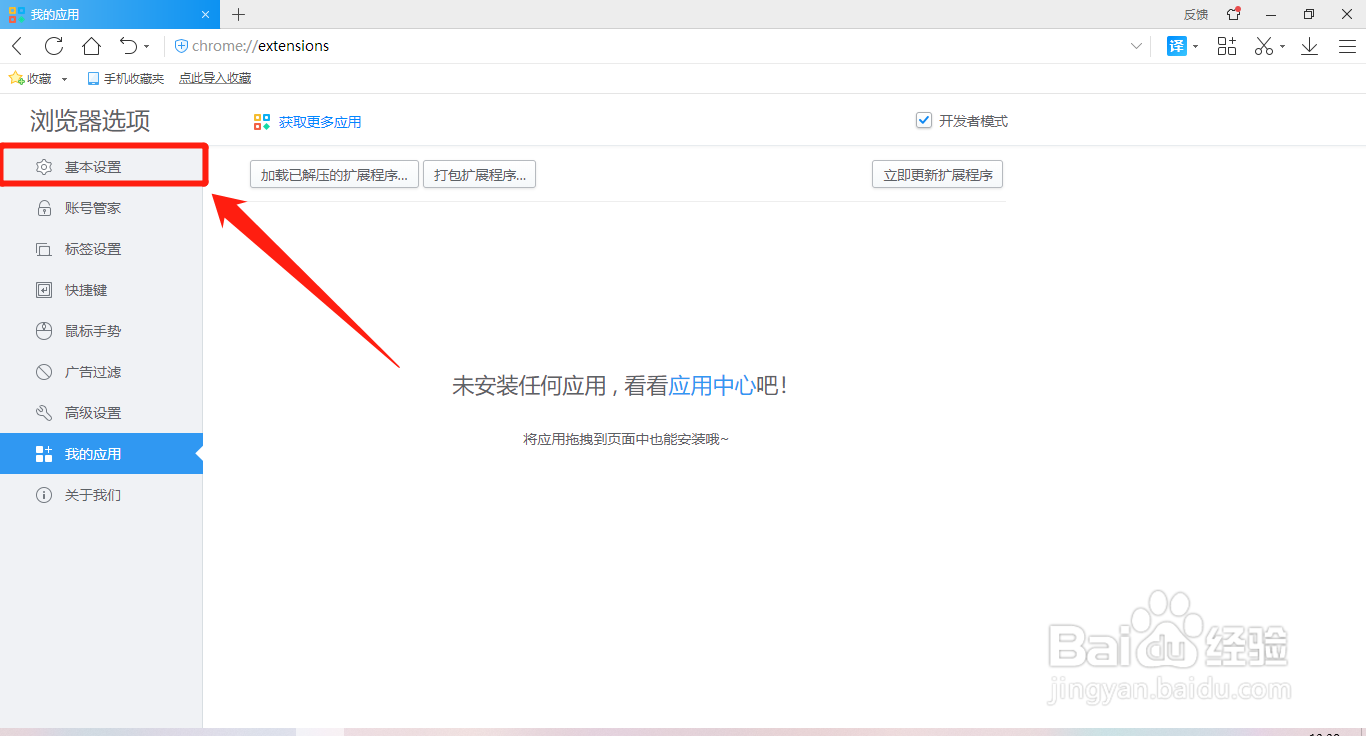This screenshot has width=1366, height=736.
Task: Open the screenshot tool dropdown arrow
Action: click(x=1281, y=45)
